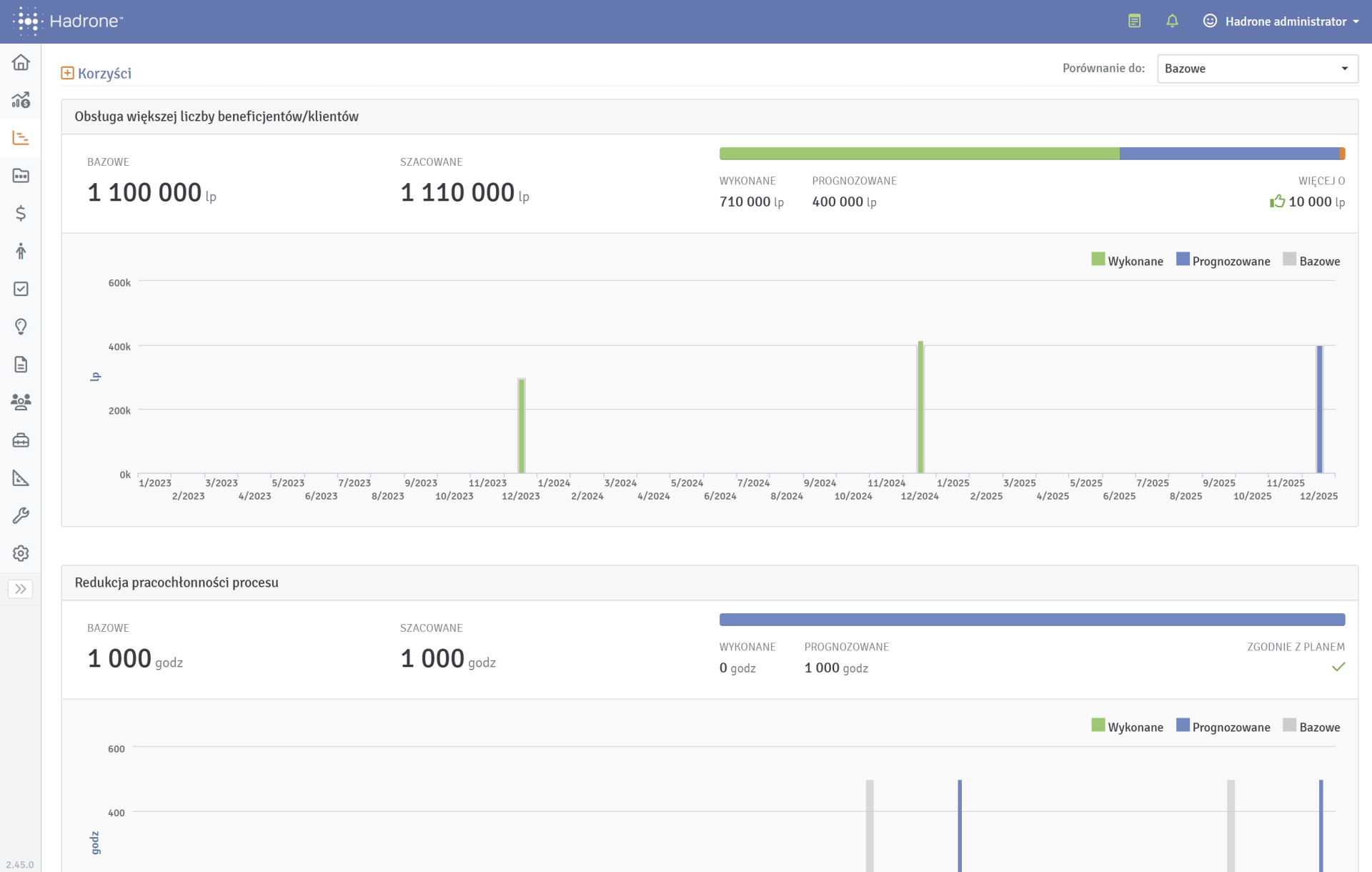Toggle Bazowe legend in first chart
1372x872 pixels.
coord(1311,261)
